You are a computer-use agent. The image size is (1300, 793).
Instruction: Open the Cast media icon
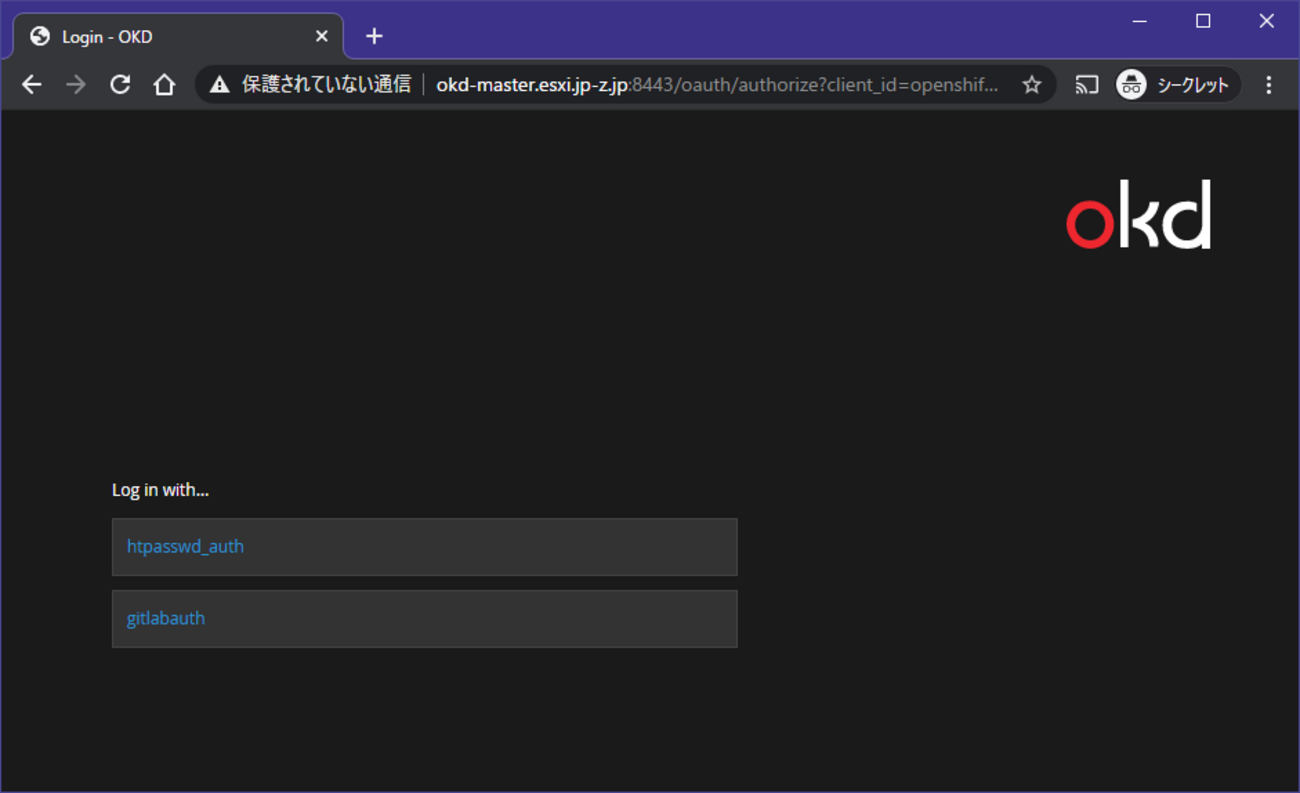(1087, 85)
